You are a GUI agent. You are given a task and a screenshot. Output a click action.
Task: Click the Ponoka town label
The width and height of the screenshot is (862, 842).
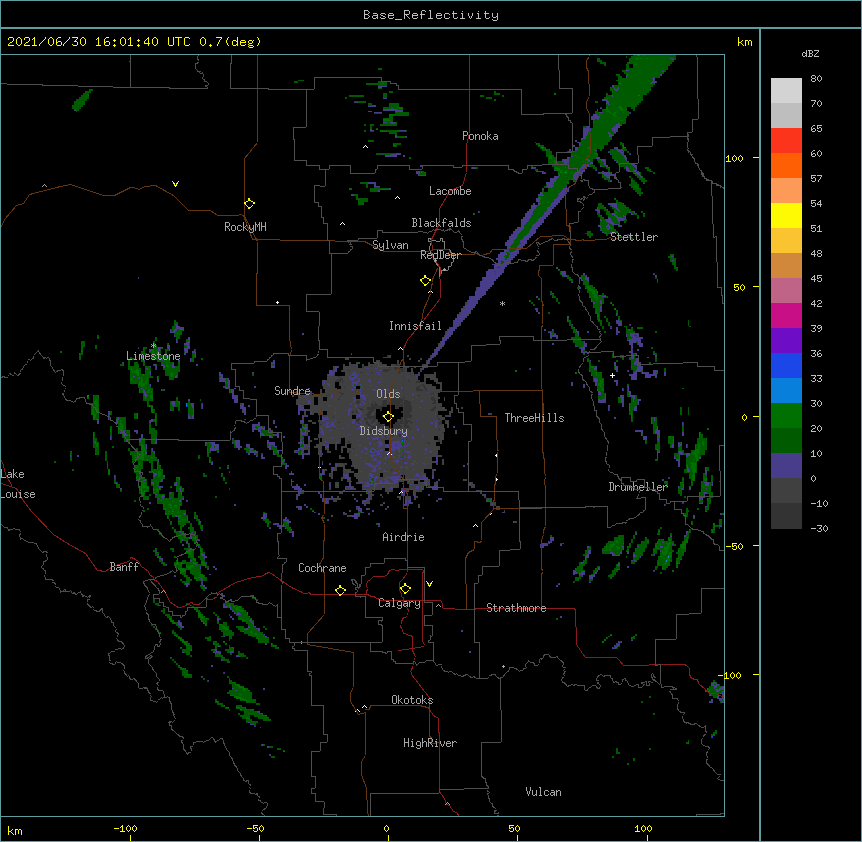480,136
